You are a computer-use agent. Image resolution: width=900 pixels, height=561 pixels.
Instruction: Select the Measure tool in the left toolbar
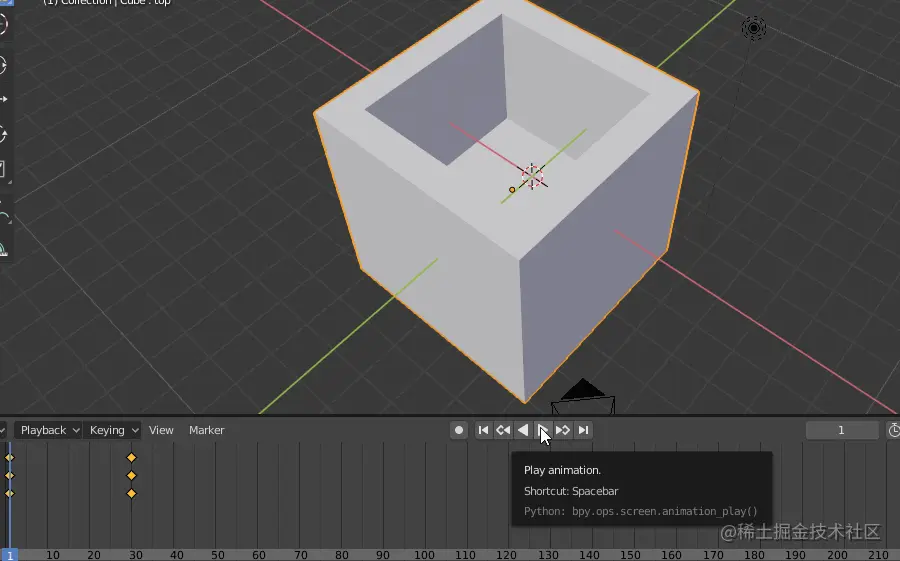[2, 250]
